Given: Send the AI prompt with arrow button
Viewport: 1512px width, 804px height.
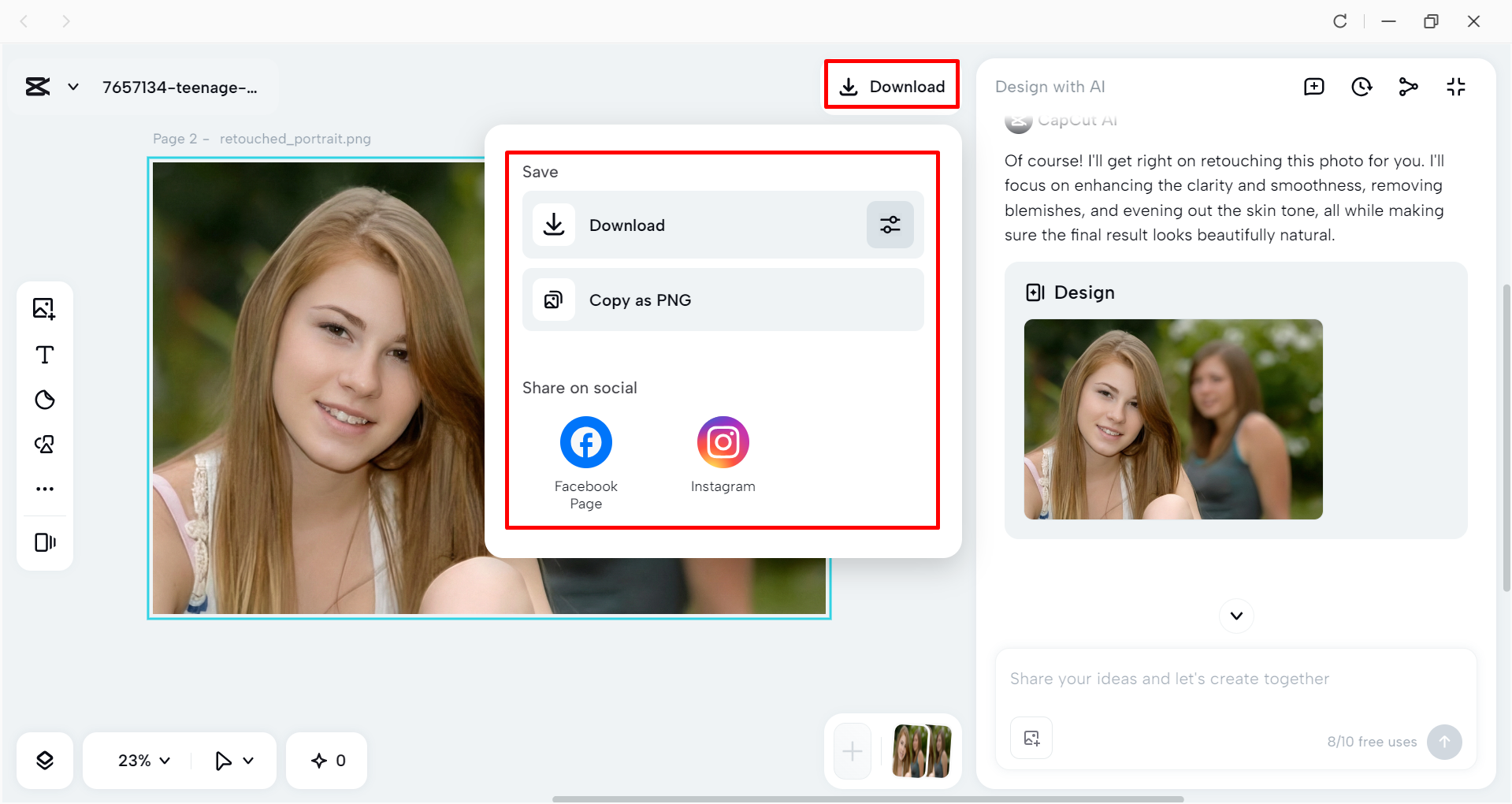Looking at the screenshot, I should pyautogui.click(x=1444, y=742).
